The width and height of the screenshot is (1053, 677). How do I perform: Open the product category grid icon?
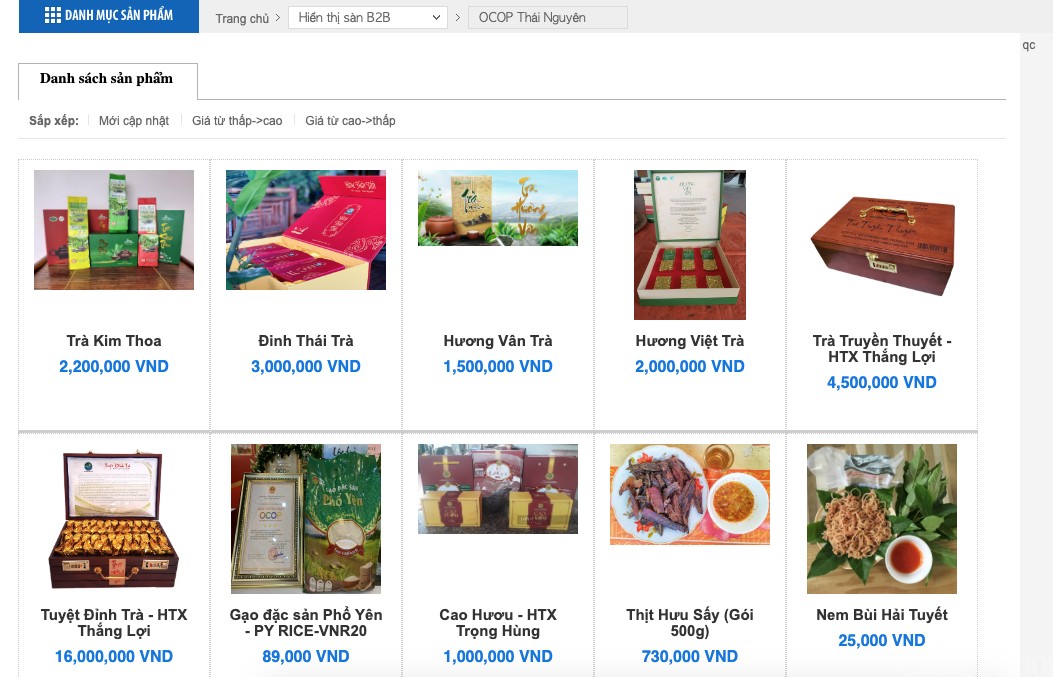pos(53,16)
